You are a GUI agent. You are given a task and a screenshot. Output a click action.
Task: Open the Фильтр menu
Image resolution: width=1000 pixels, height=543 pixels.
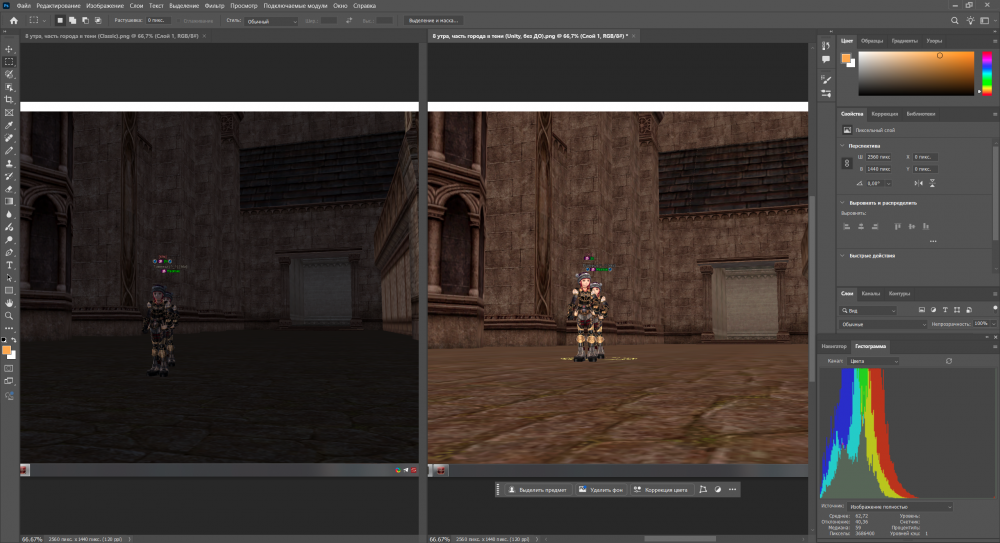tap(214, 6)
